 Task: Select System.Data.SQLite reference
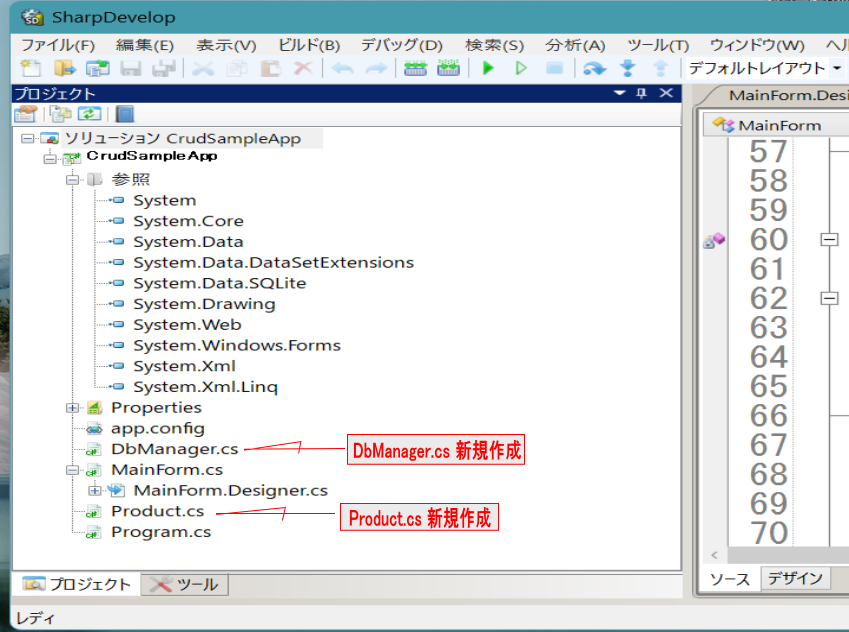pos(219,283)
